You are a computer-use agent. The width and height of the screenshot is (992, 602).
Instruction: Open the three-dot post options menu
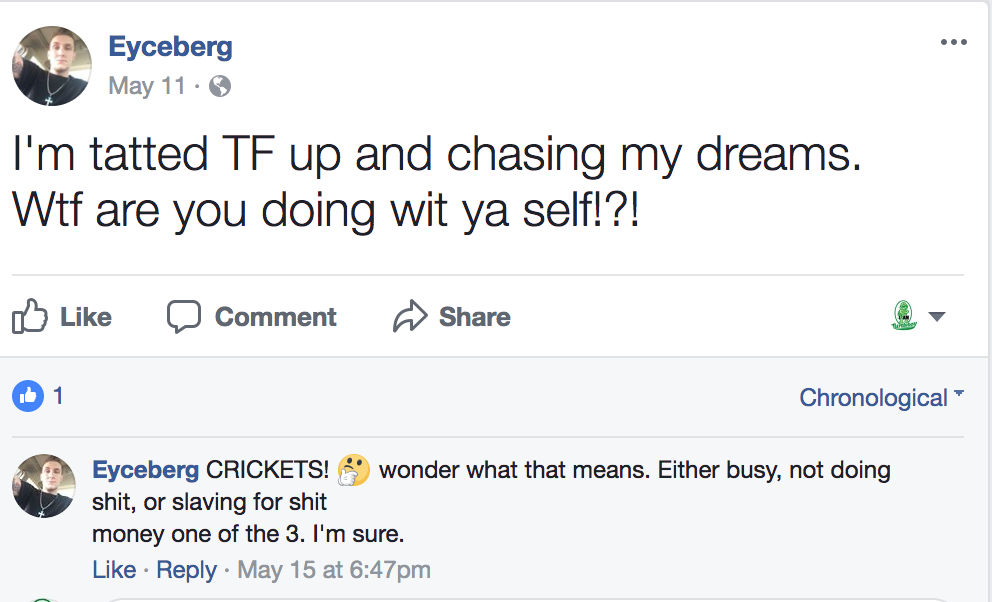pos(954,42)
